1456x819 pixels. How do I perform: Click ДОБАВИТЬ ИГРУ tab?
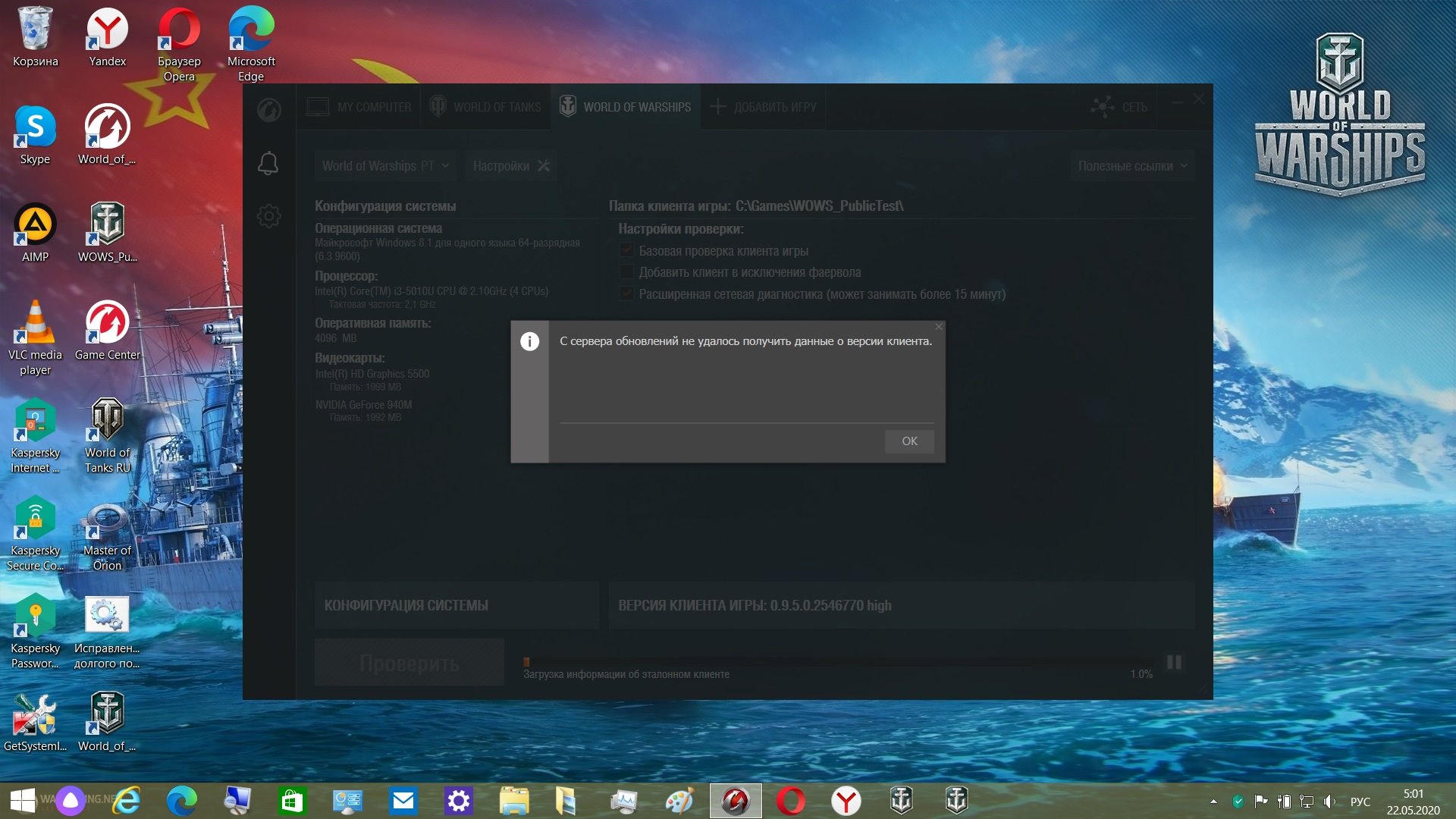[764, 107]
